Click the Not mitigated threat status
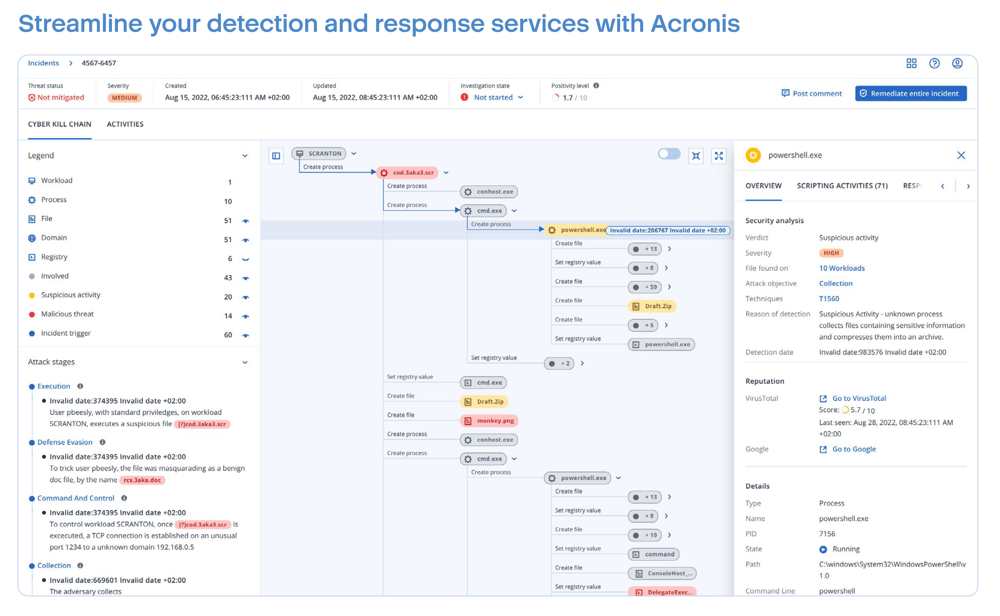This screenshot has width=1000, height=616. (x=56, y=98)
